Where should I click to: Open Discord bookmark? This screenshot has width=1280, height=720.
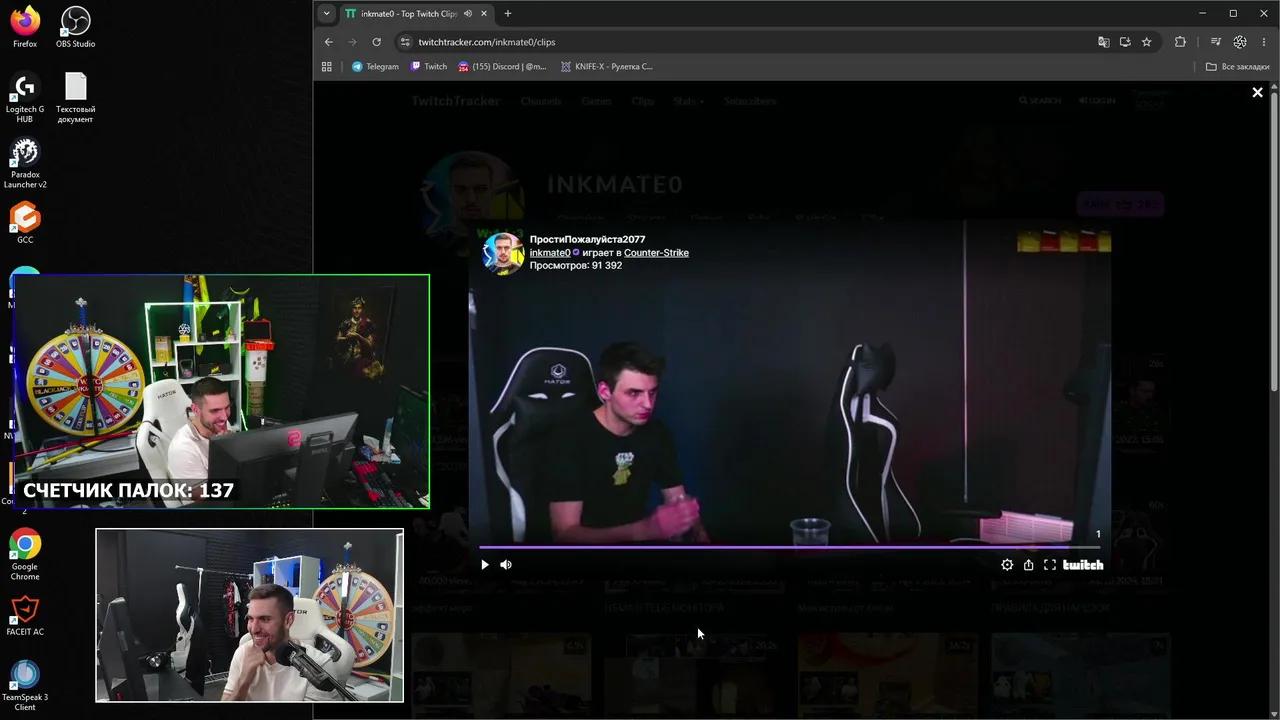(502, 67)
